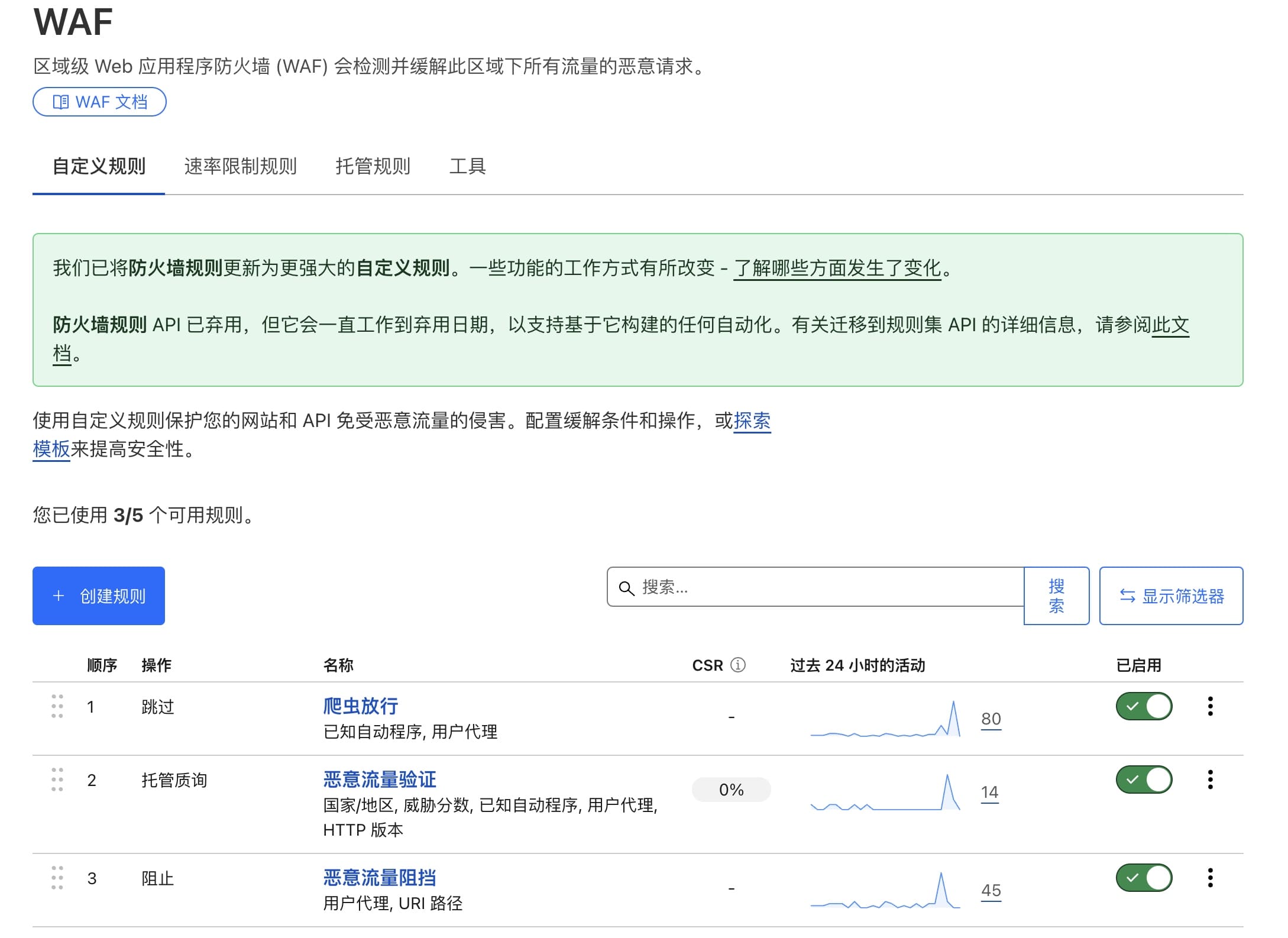
Task: Disable the 恶意流量阻挡 rule toggle
Action: pos(1144,877)
